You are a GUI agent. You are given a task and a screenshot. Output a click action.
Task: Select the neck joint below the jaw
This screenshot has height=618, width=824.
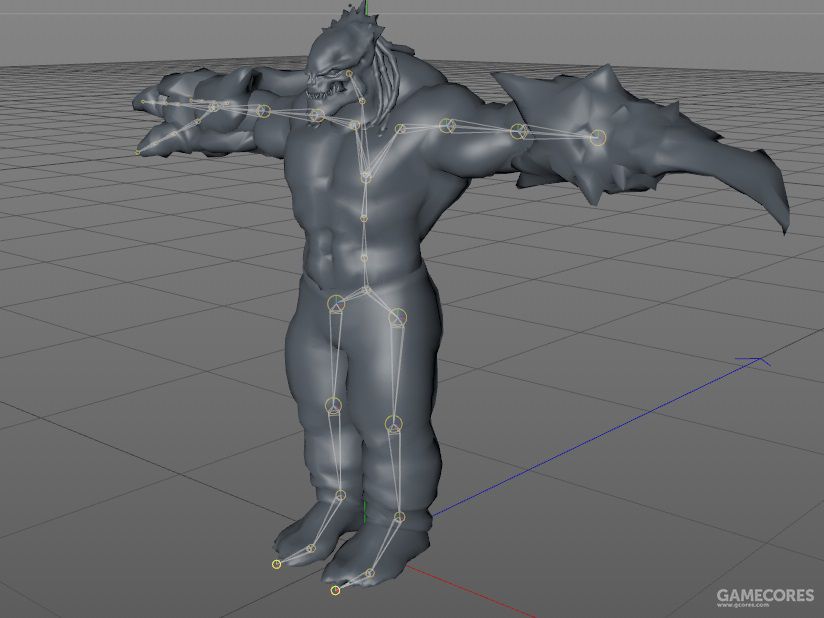(x=362, y=101)
